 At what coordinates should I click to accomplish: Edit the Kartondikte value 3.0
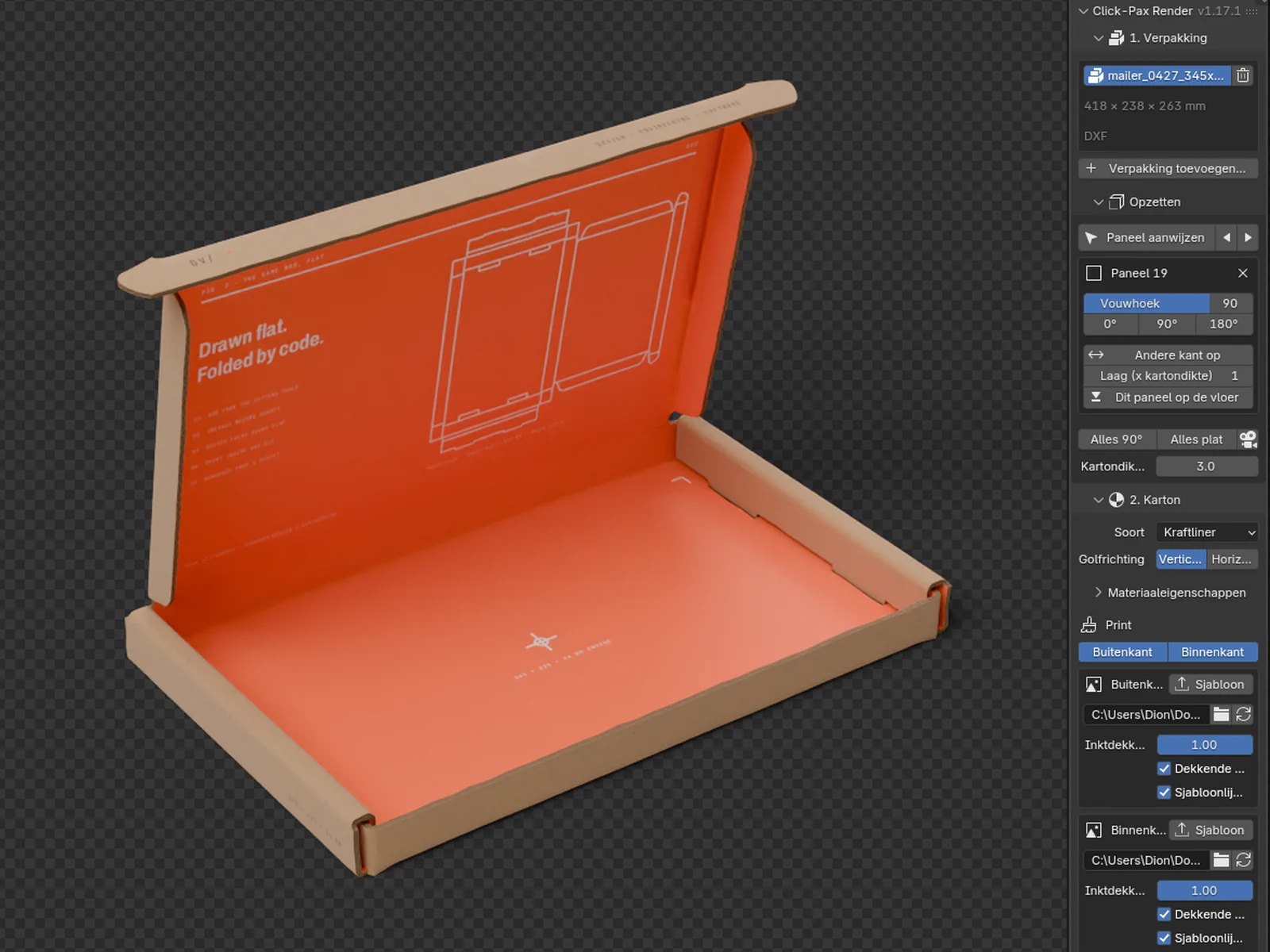coord(1206,466)
